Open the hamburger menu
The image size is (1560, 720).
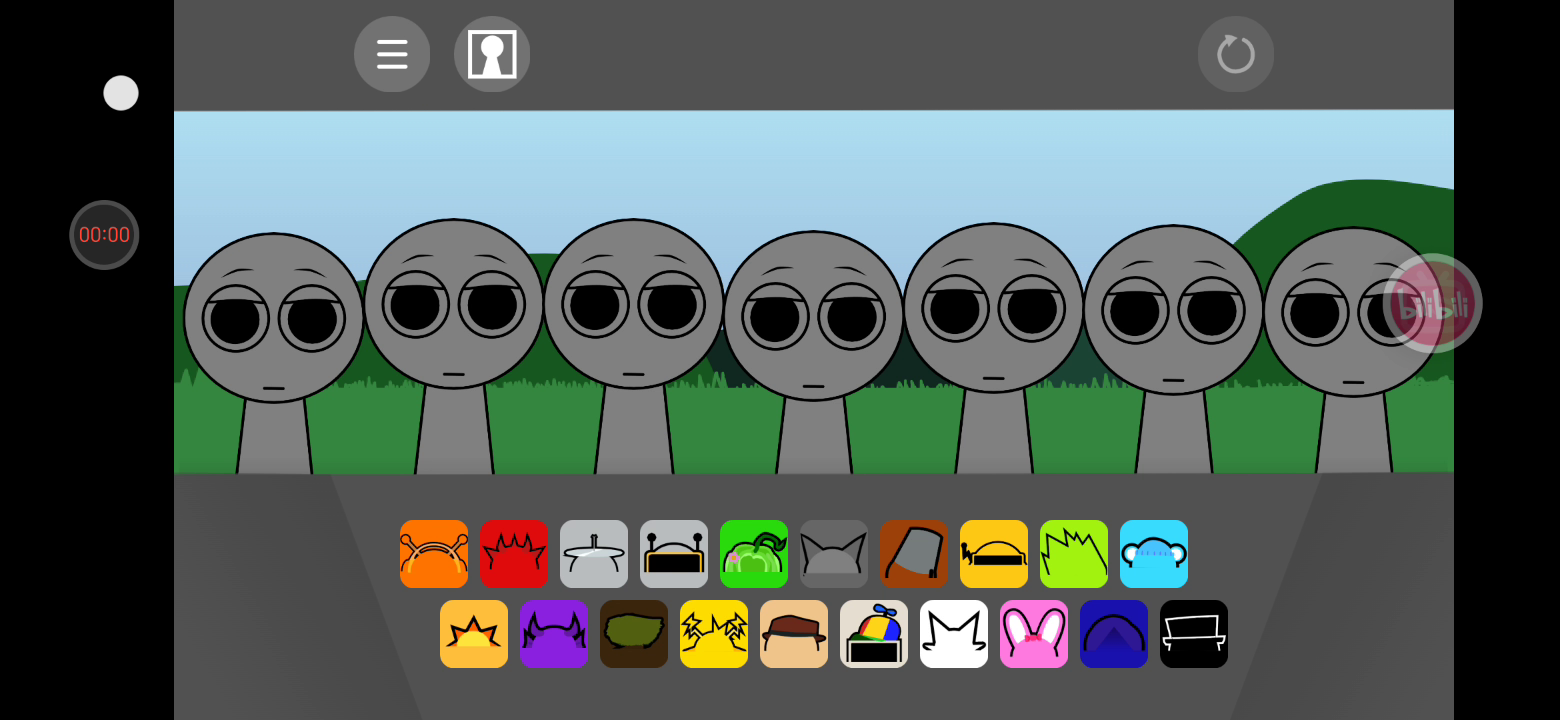[x=392, y=54]
